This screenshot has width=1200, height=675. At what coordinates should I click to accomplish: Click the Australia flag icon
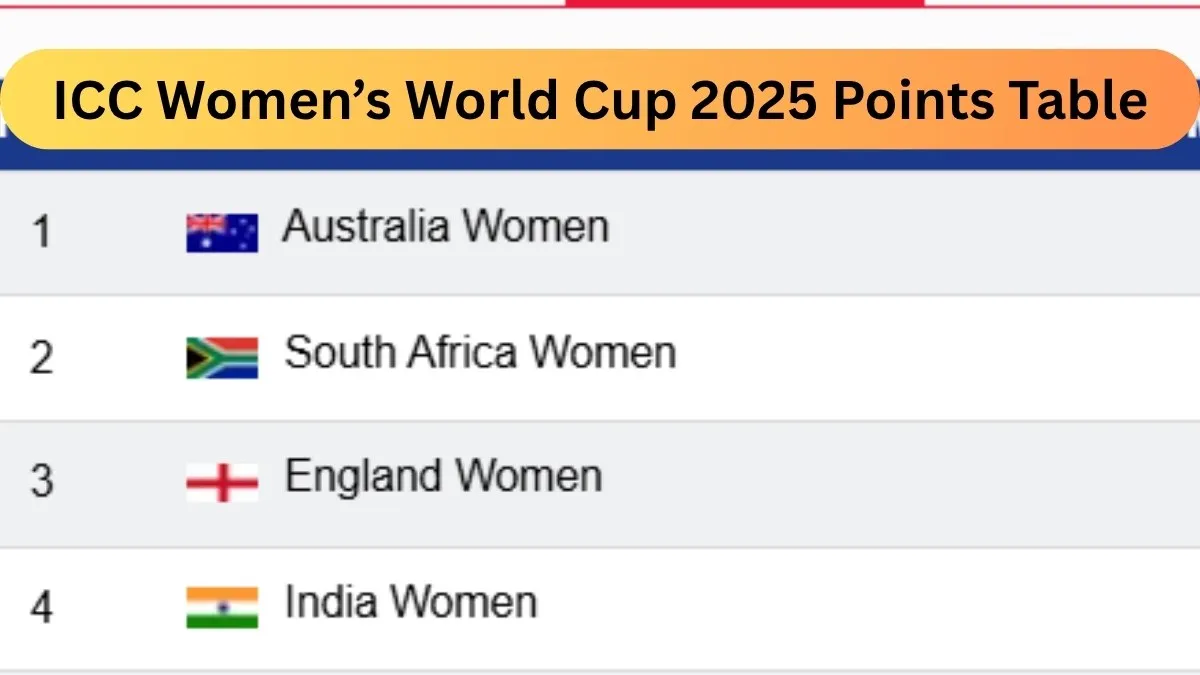click(x=222, y=232)
